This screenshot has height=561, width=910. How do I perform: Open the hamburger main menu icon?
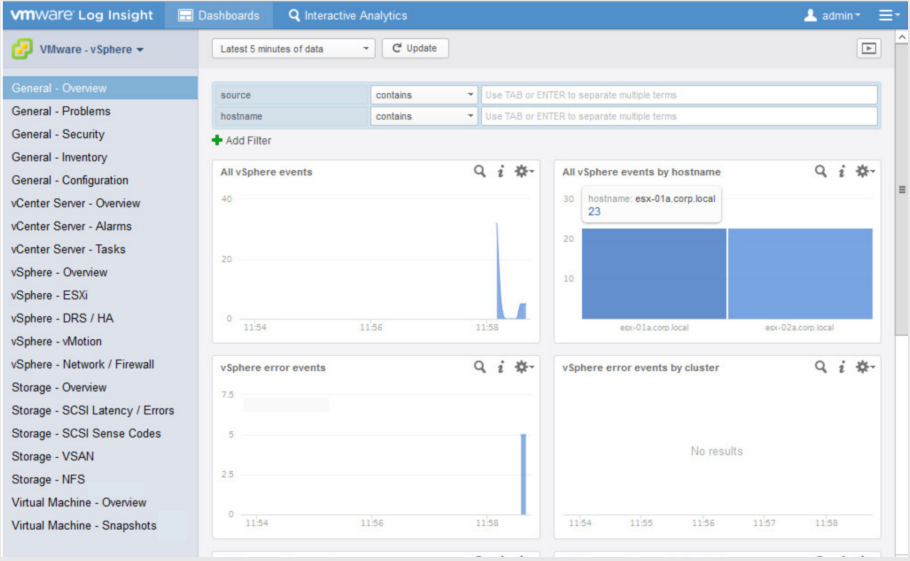(x=888, y=15)
